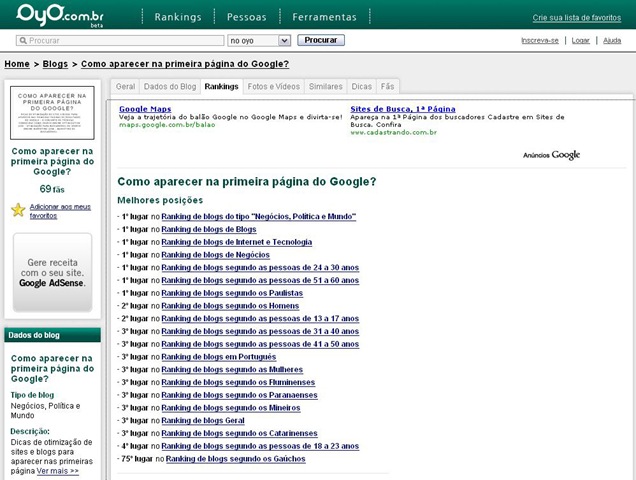Open ranking 'segundo os Gaúchos'
The height and width of the screenshot is (480, 636).
click(x=236, y=459)
